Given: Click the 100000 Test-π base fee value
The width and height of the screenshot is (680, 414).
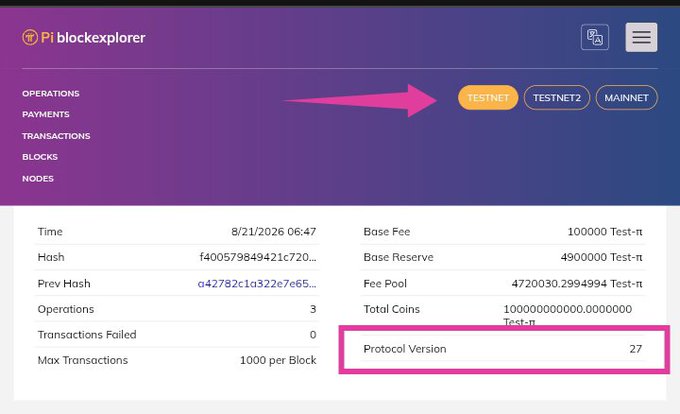Looking at the screenshot, I should tap(605, 231).
